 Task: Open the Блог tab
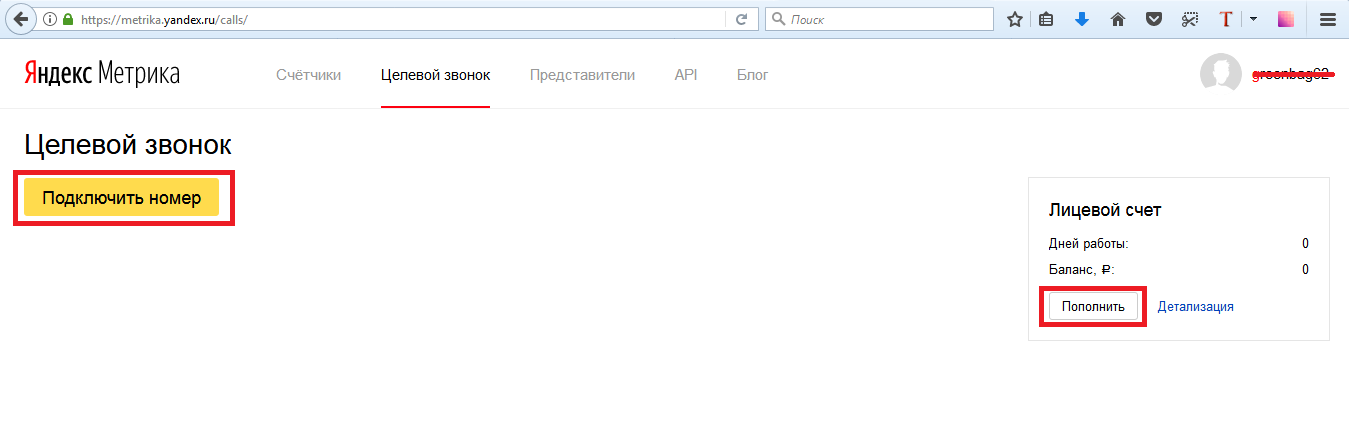tap(753, 75)
